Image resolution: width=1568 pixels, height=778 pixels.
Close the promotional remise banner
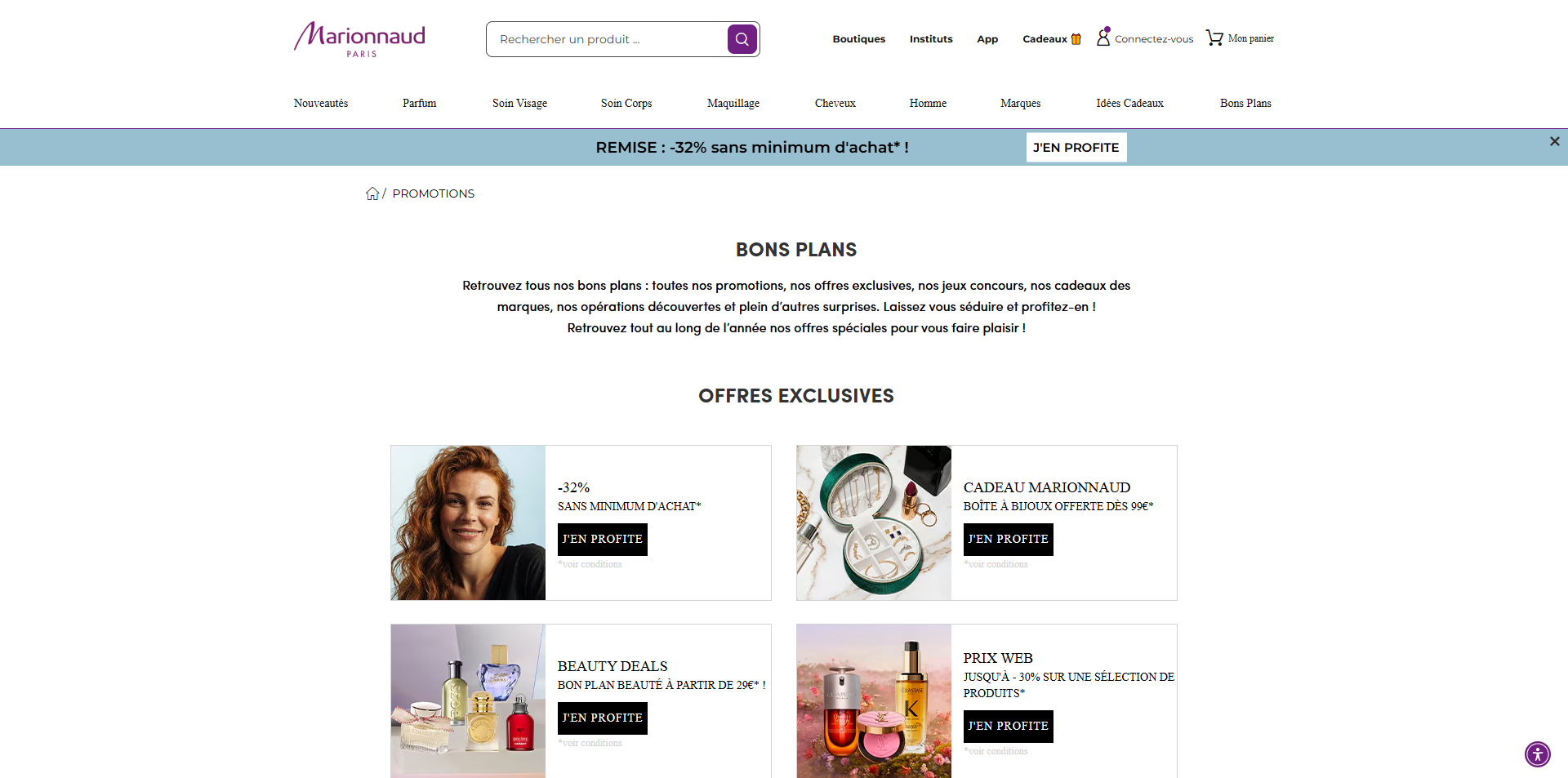(x=1554, y=141)
